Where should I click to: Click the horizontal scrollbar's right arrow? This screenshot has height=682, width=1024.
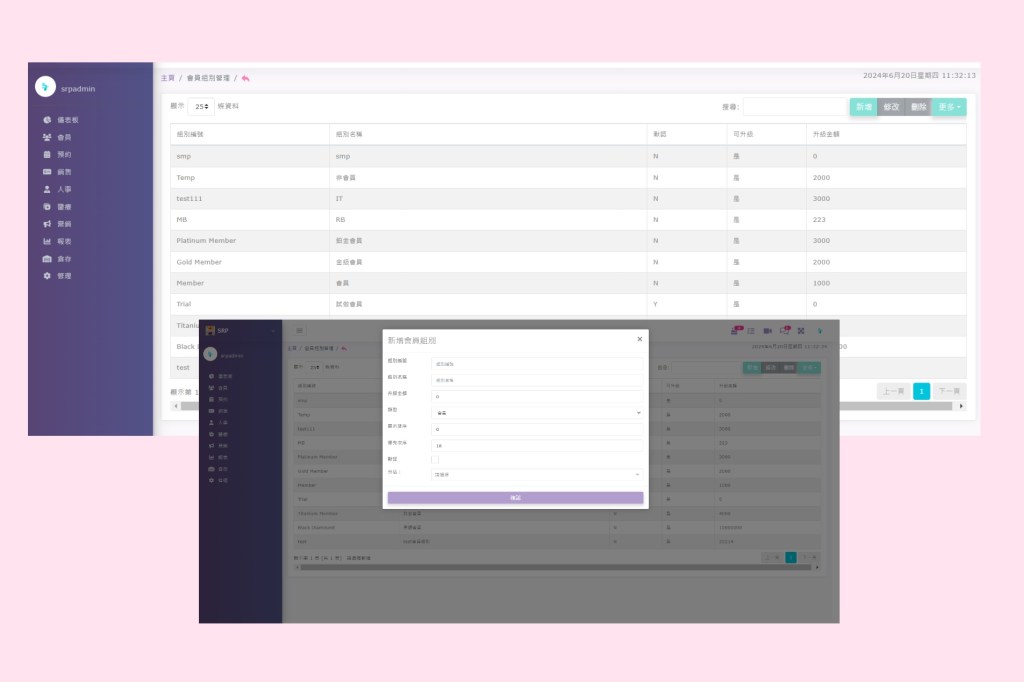962,406
